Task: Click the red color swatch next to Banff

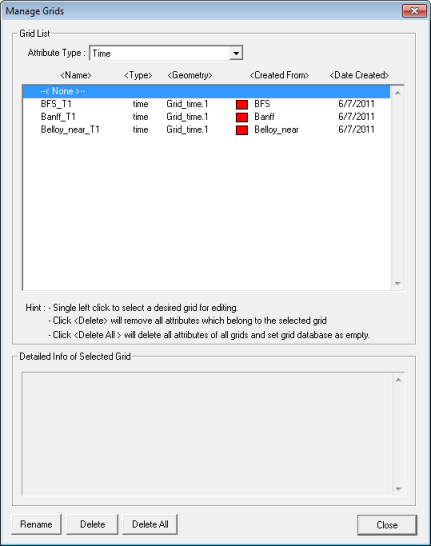Action: point(242,117)
